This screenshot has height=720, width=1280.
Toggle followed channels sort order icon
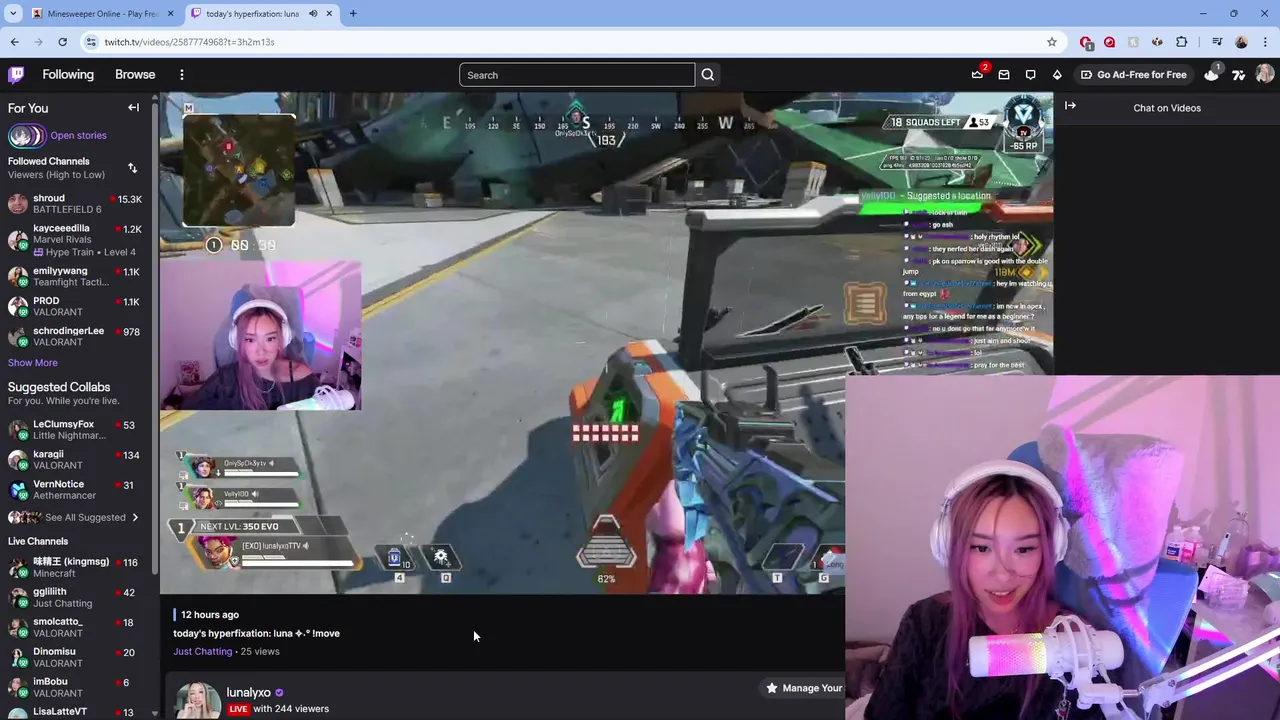click(132, 168)
